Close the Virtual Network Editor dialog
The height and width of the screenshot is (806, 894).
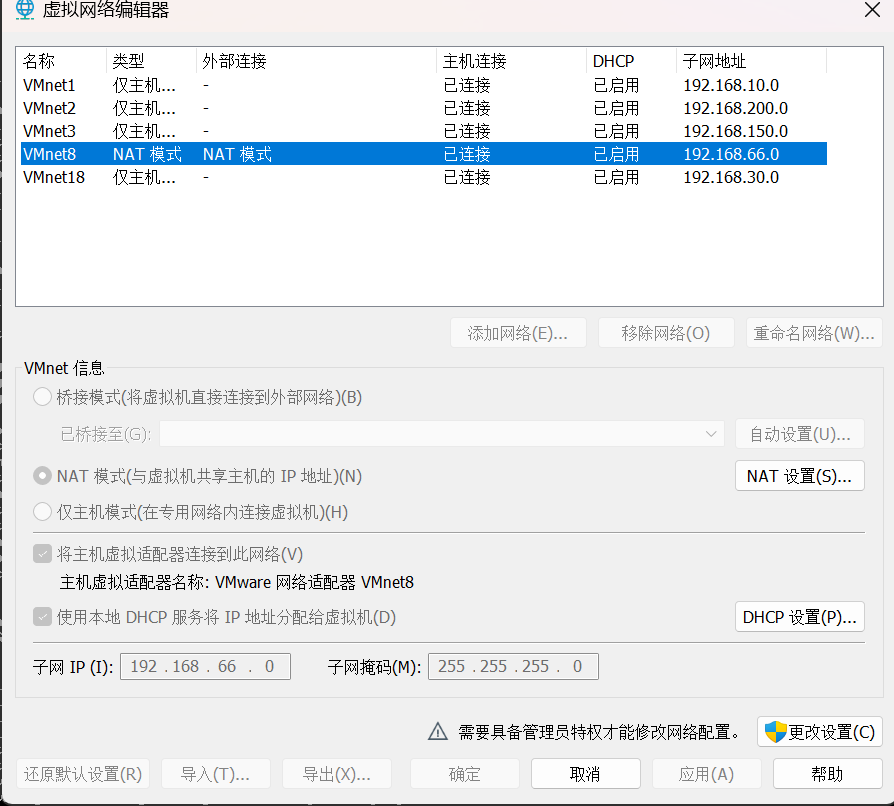[x=871, y=11]
